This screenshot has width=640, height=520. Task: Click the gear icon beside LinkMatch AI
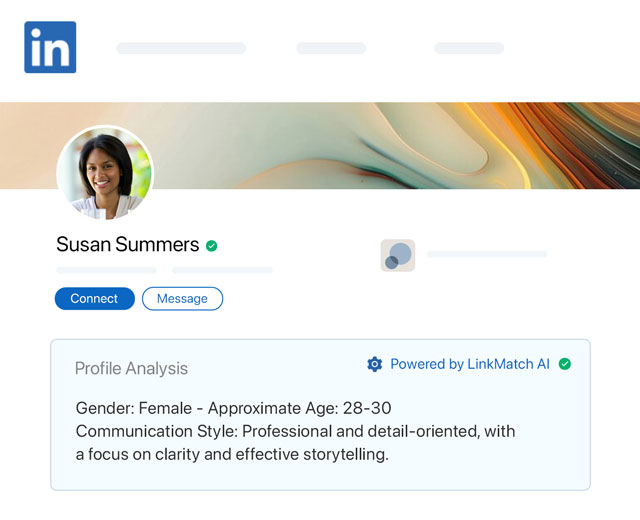coord(375,364)
